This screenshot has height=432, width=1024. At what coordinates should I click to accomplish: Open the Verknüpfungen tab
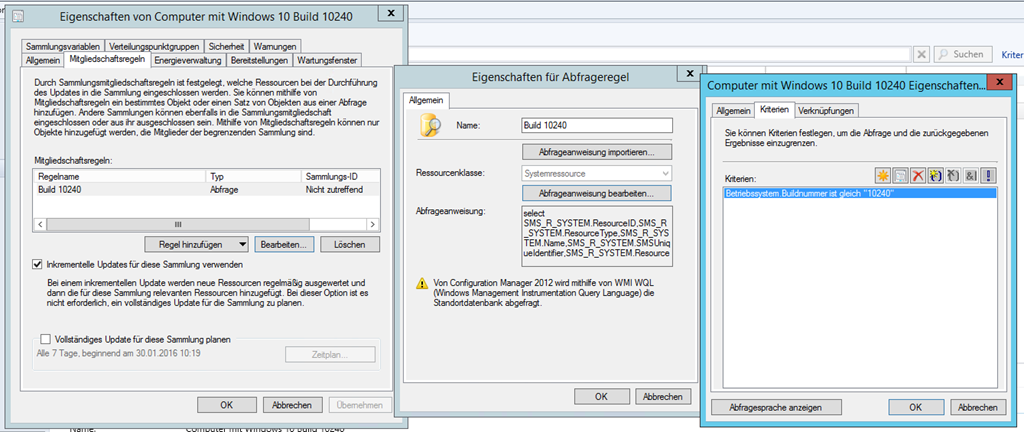(825, 110)
